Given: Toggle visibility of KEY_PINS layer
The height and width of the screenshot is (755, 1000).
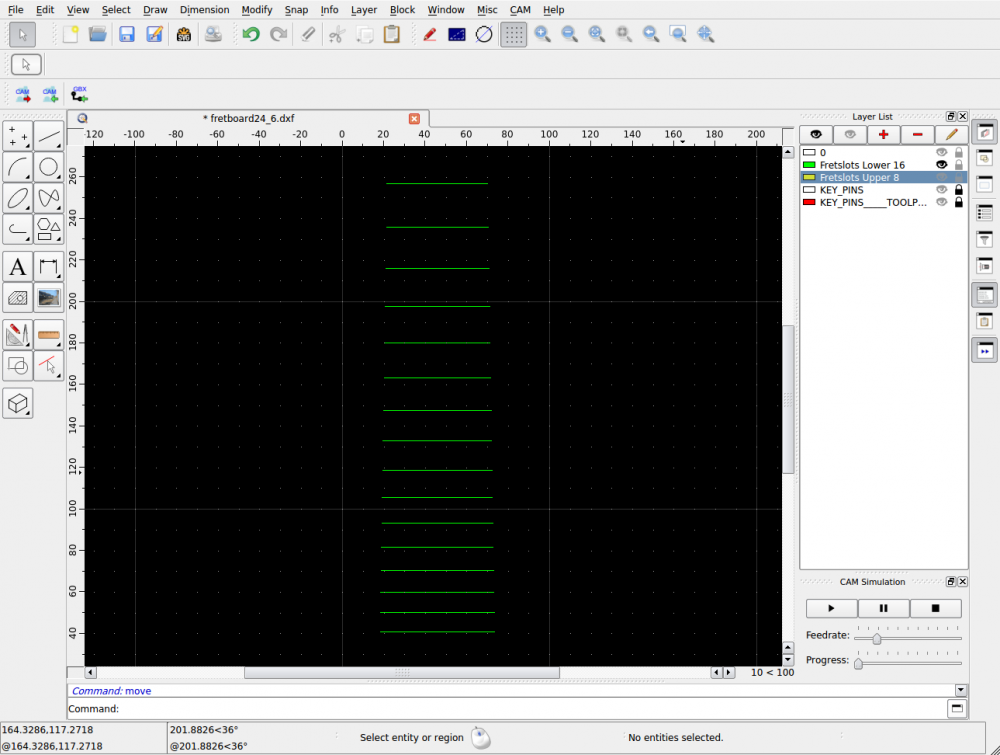Looking at the screenshot, I should [941, 189].
